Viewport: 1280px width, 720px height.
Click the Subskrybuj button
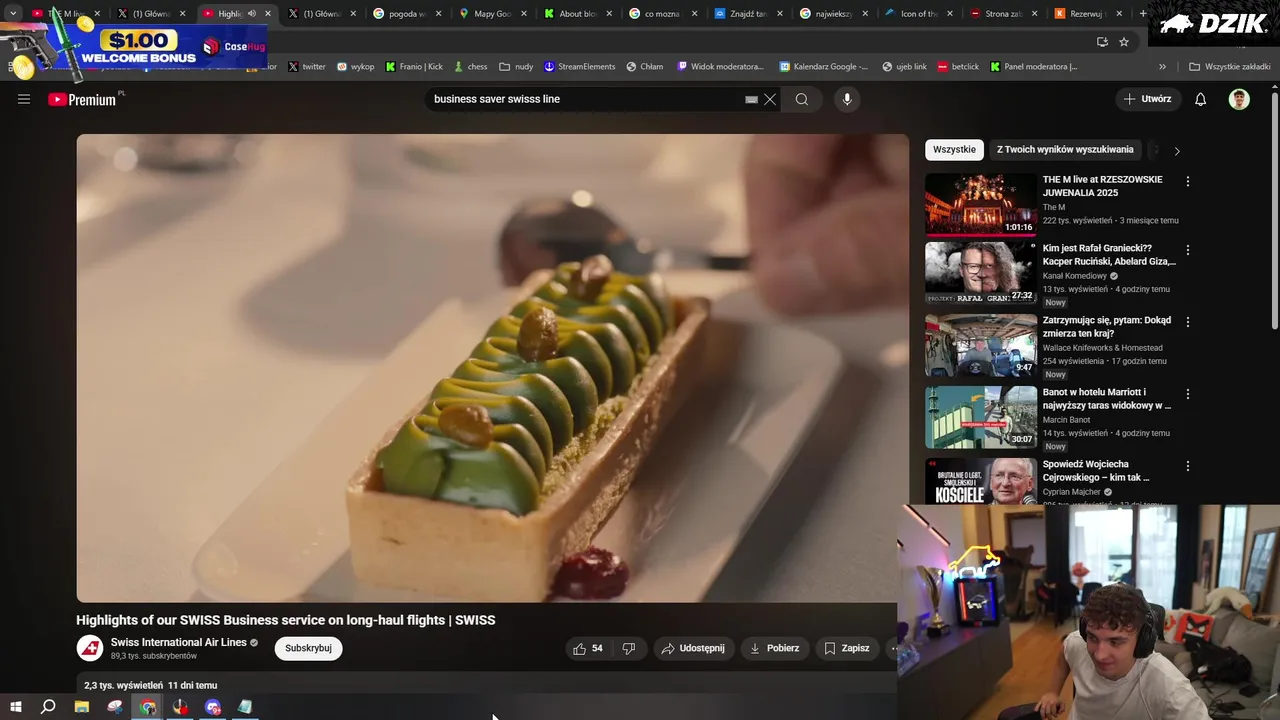pos(308,648)
